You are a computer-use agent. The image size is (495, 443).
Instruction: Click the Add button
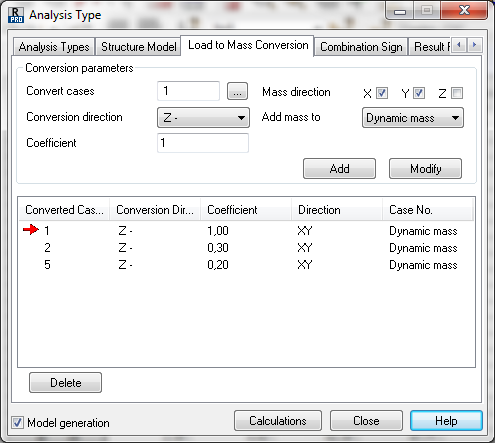339,169
